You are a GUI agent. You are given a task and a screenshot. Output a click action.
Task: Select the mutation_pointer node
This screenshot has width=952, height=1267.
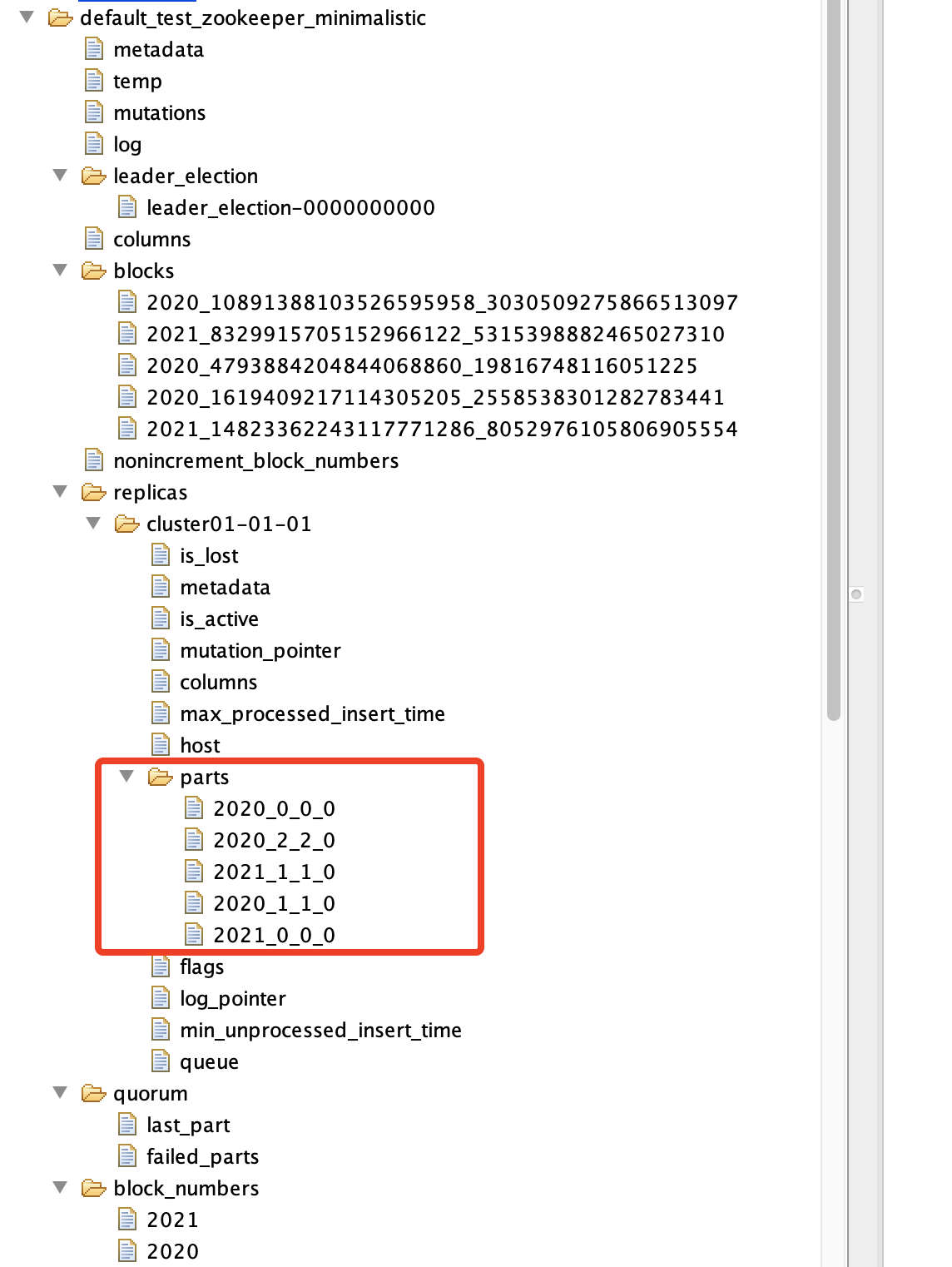tap(260, 650)
